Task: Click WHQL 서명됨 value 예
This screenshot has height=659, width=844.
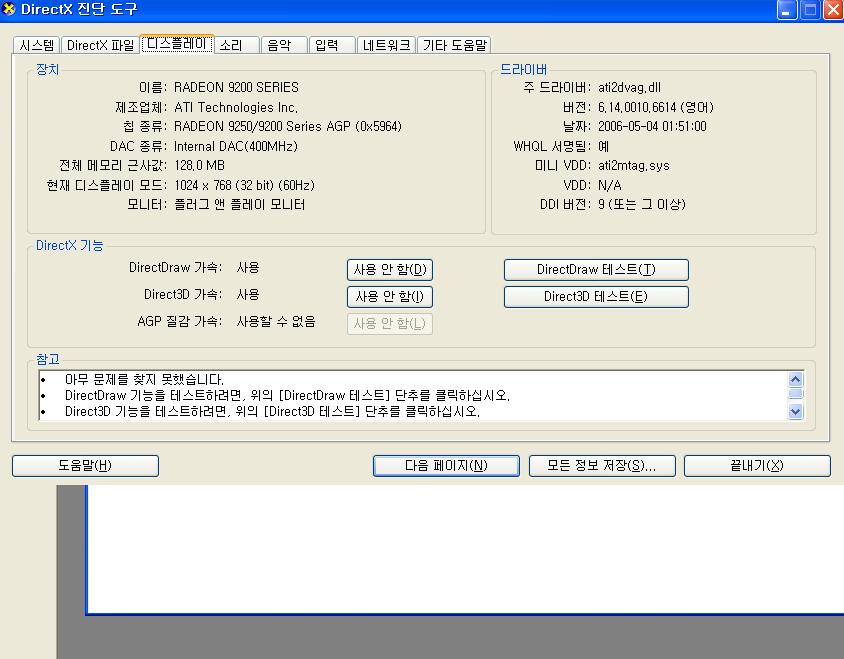Action: 603,146
